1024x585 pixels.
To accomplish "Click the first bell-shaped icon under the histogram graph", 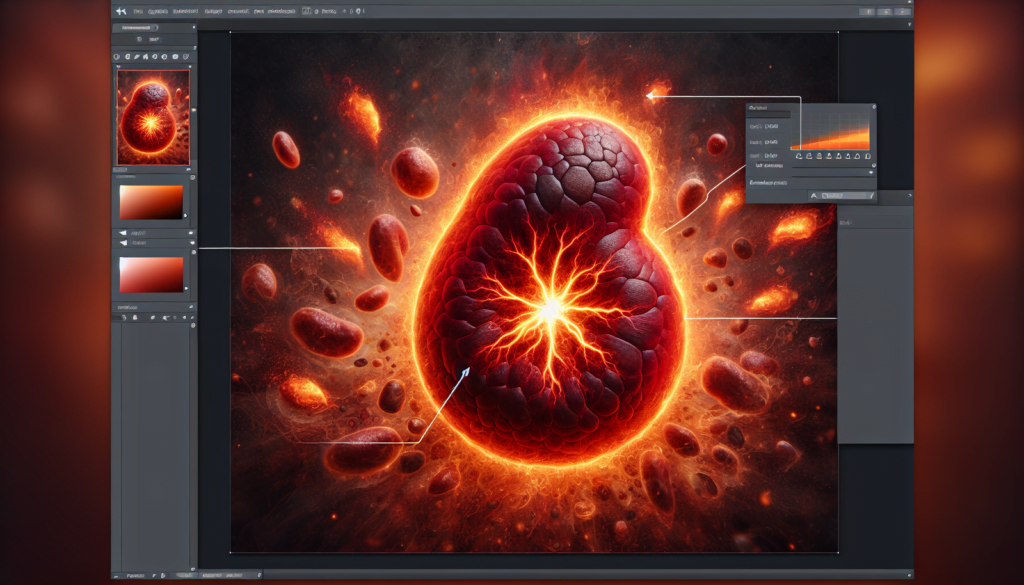I will pyautogui.click(x=798, y=157).
